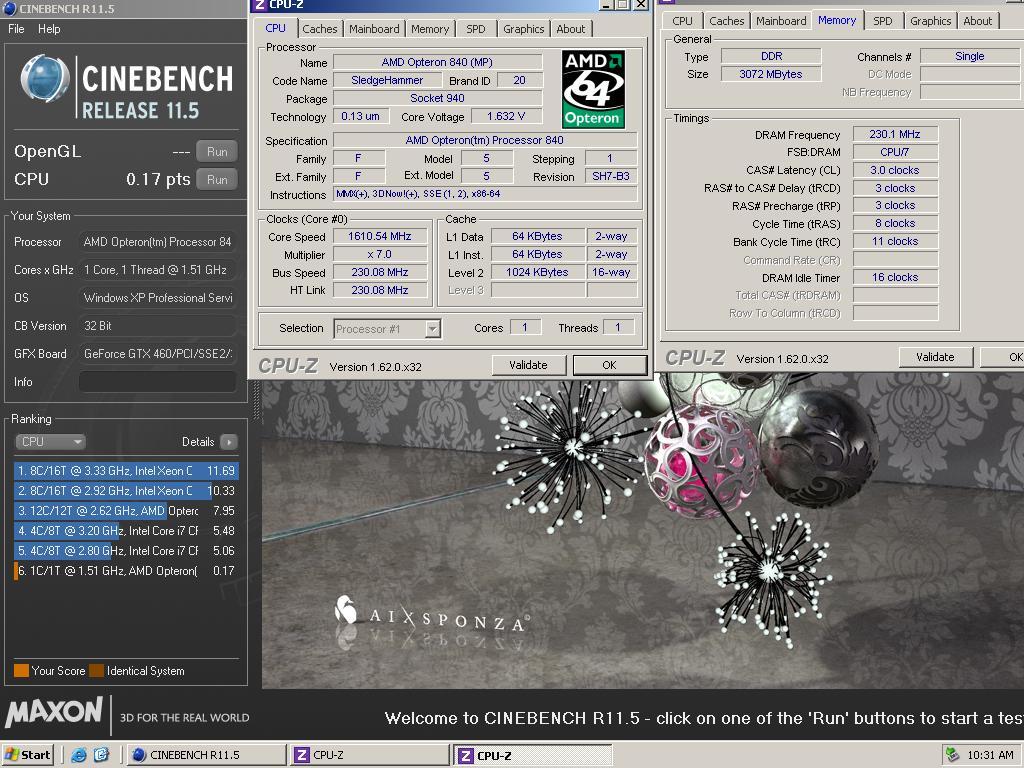Image resolution: width=1024 pixels, height=768 pixels.
Task: Run the CPU benchmark
Action: (217, 180)
